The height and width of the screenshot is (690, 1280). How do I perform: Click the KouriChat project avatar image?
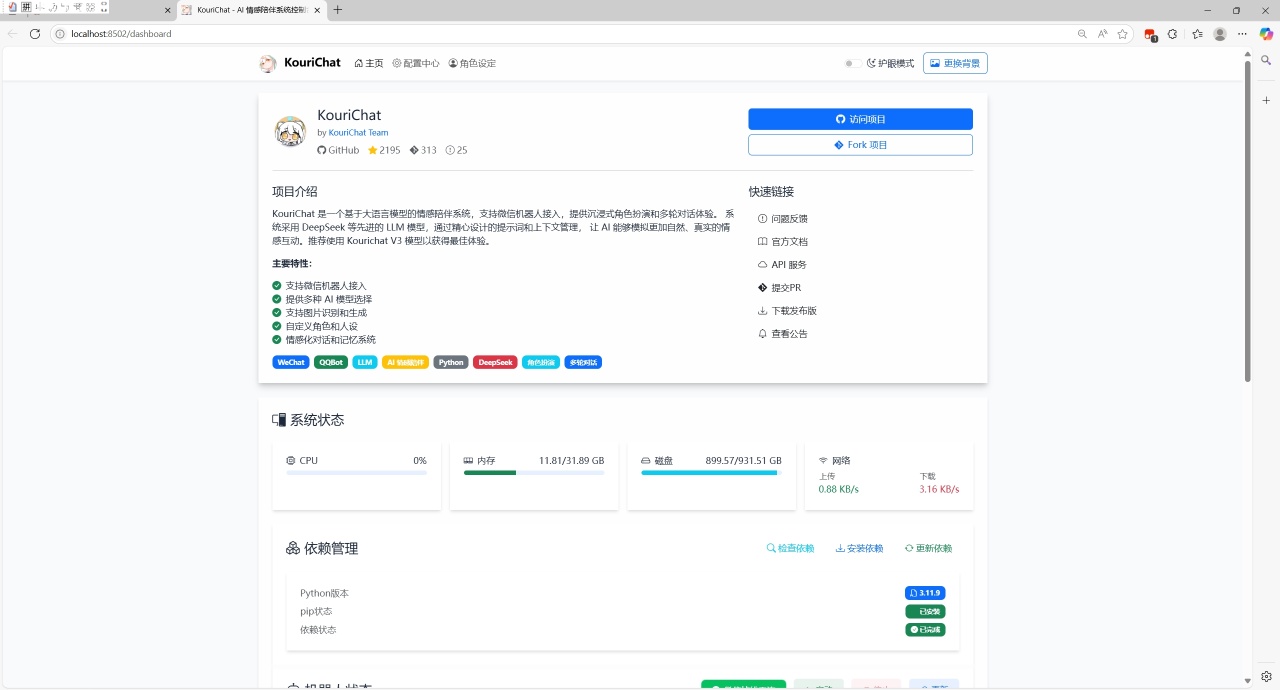point(290,131)
